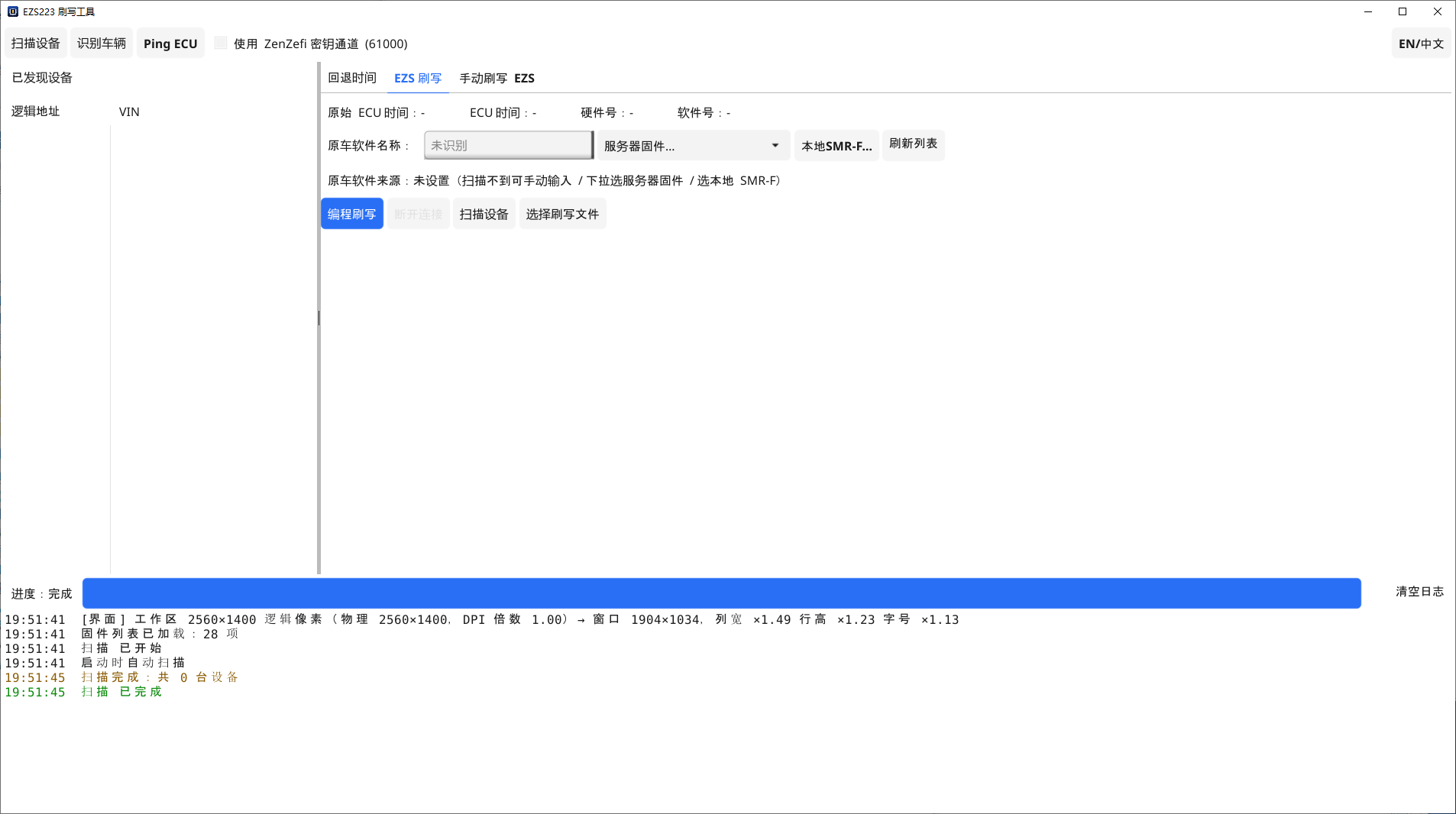Open the 服务器固件 dropdown

(x=693, y=145)
